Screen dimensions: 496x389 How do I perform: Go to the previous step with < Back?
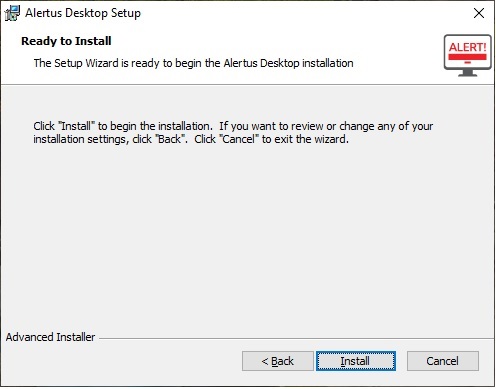click(278, 361)
